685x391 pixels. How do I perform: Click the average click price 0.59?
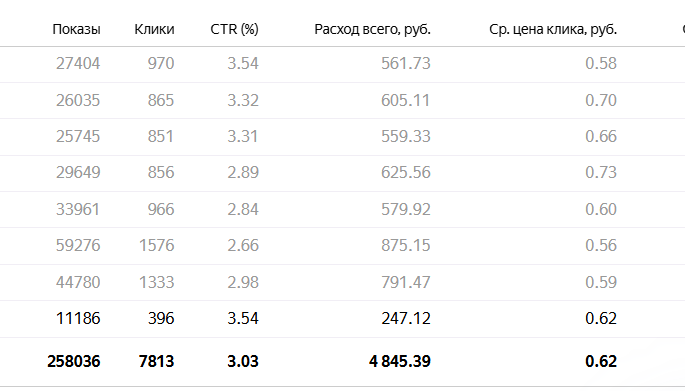[601, 282]
